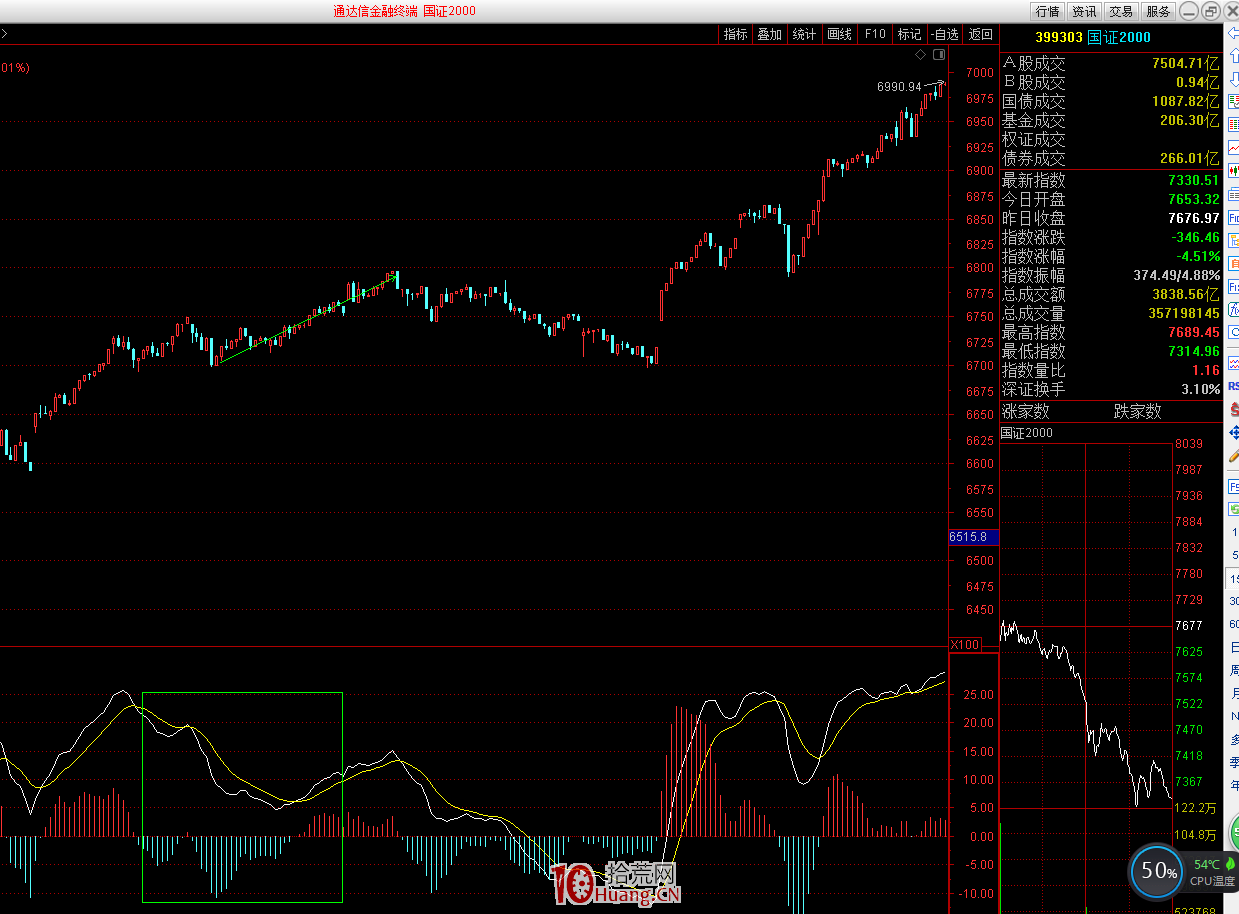Image resolution: width=1239 pixels, height=914 pixels.
Task: Click the 总成交额 value 3838.56亿
Action: [x=1186, y=294]
